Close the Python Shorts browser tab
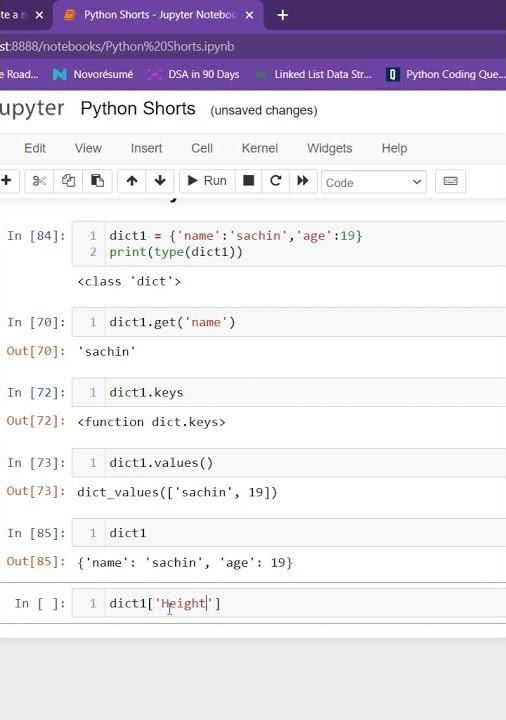The width and height of the screenshot is (506, 720). coord(249,15)
